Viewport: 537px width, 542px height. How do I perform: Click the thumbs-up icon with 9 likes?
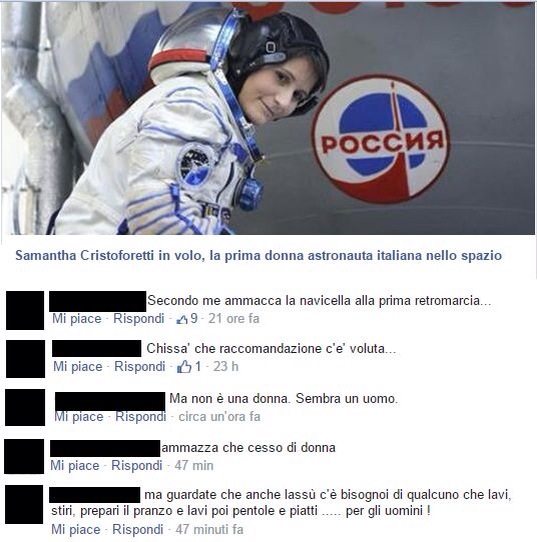[x=182, y=319]
